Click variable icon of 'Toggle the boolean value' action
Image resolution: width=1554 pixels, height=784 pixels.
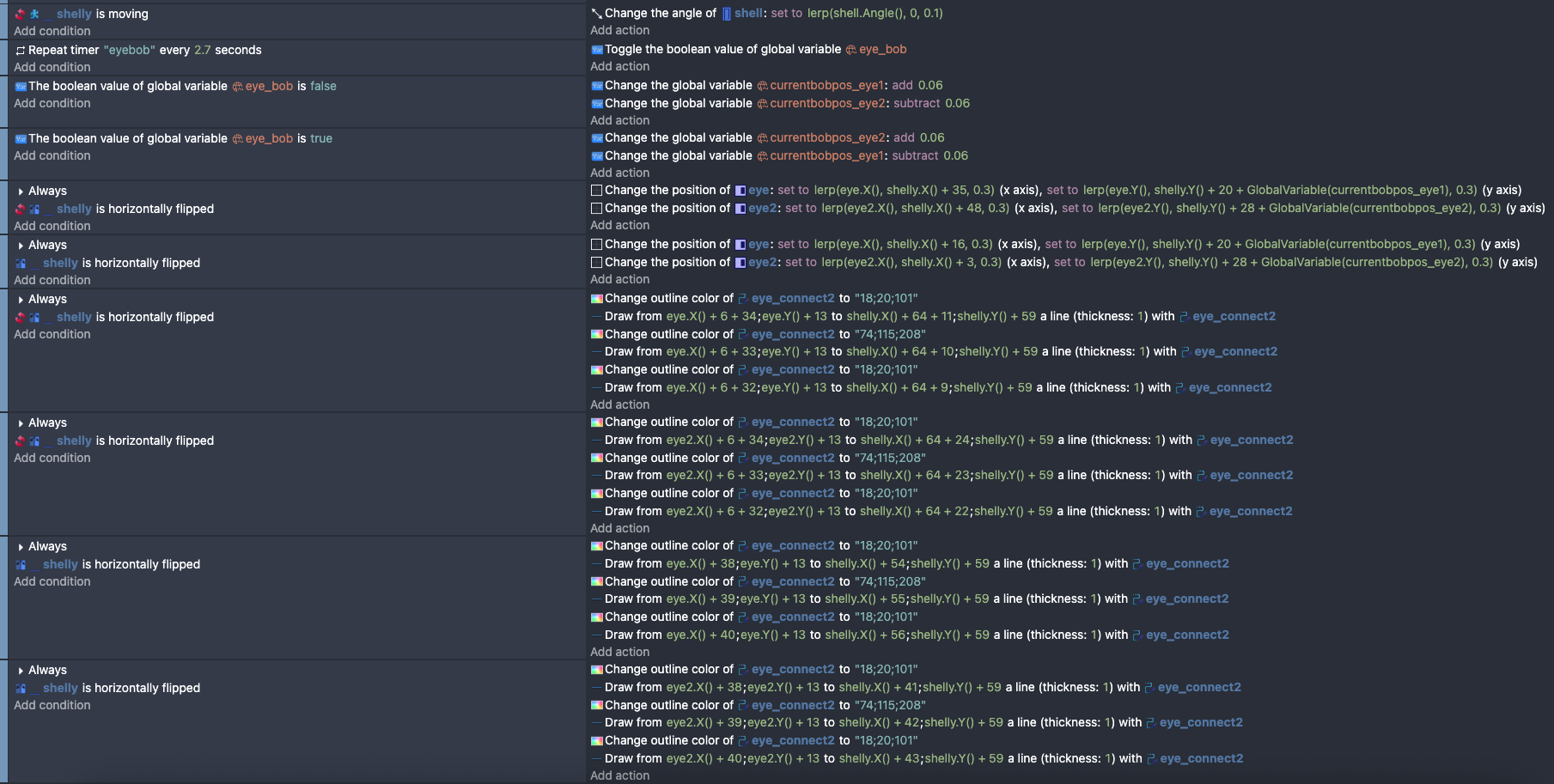pyautogui.click(x=596, y=50)
